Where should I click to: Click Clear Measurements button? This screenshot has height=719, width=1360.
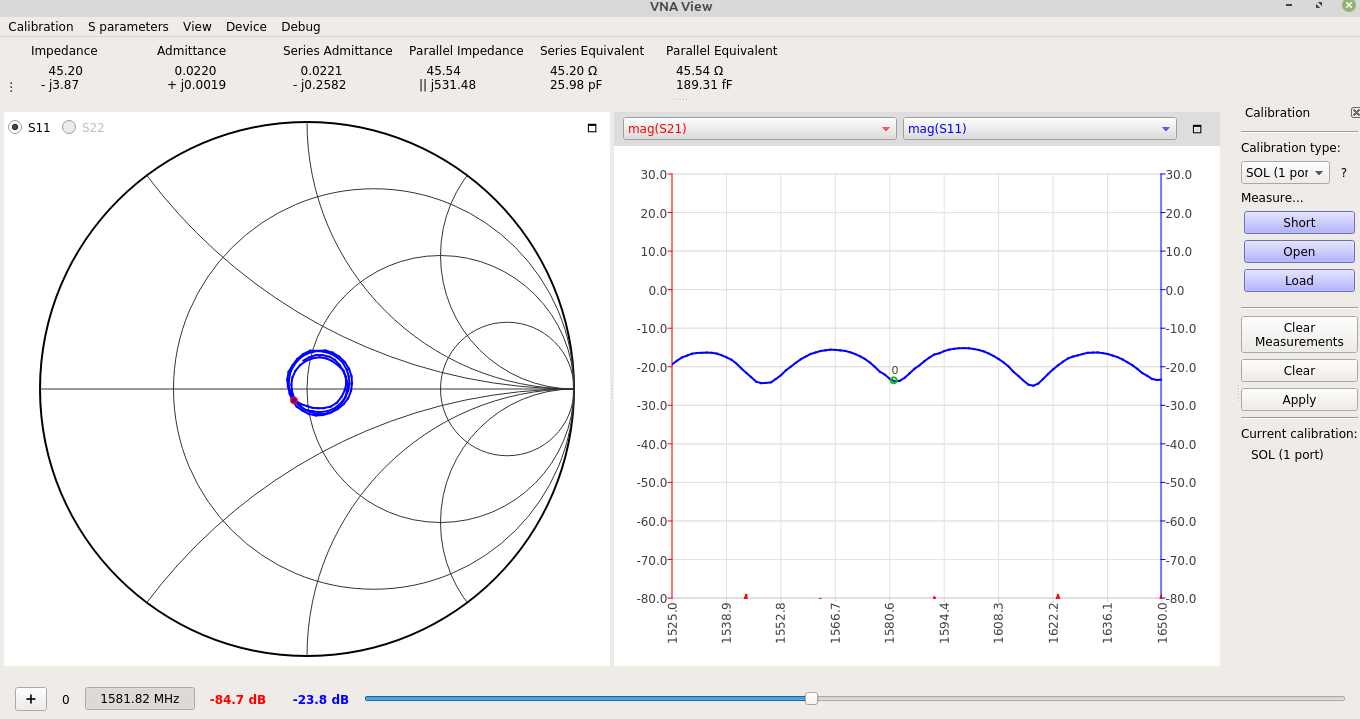tap(1299, 335)
